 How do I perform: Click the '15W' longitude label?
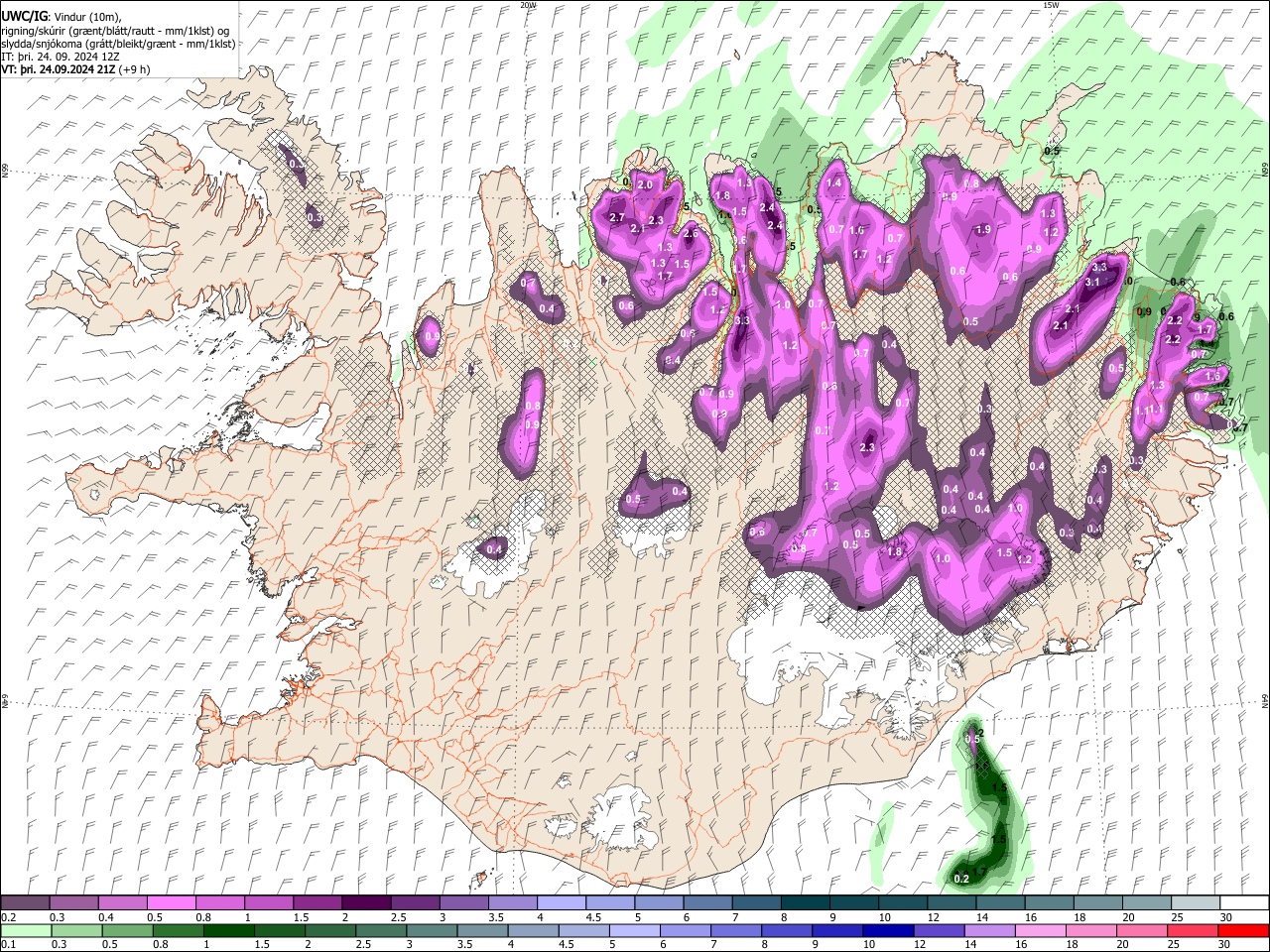click(x=1051, y=5)
